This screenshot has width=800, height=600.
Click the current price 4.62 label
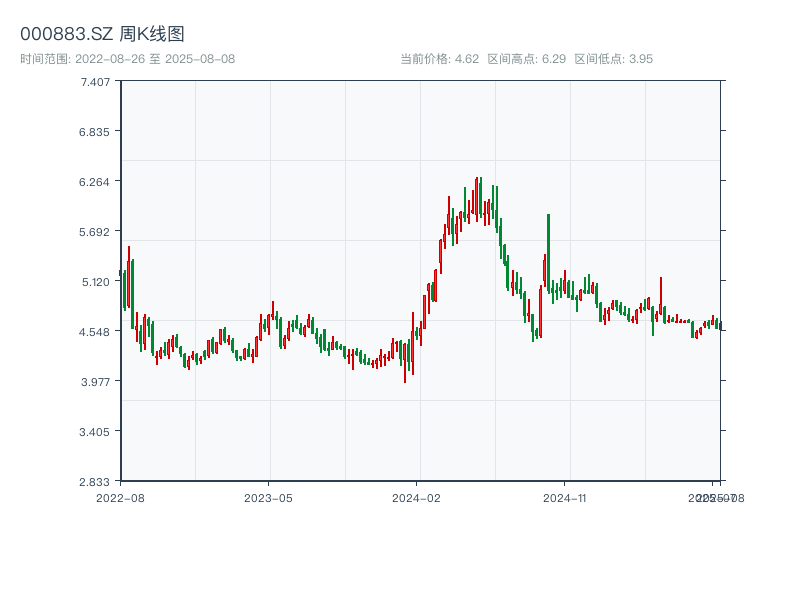(x=439, y=59)
